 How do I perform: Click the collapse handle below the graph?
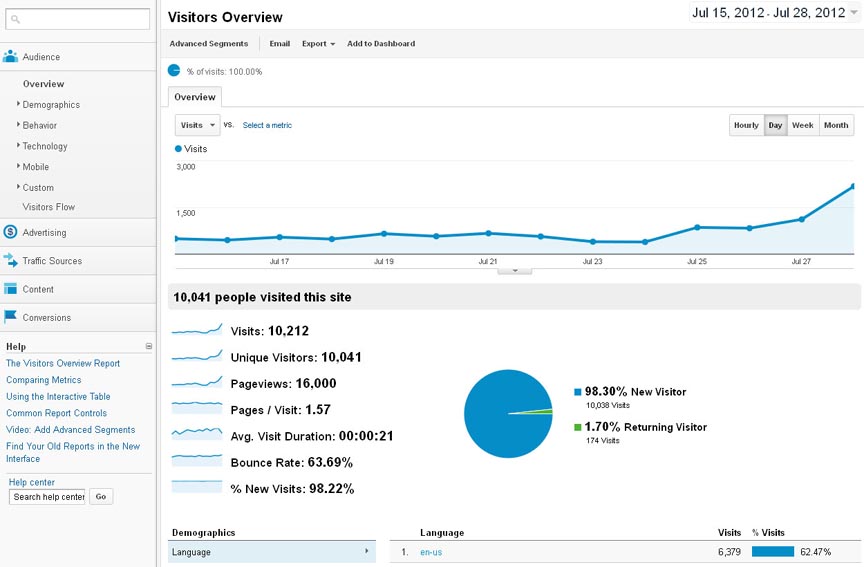click(515, 271)
